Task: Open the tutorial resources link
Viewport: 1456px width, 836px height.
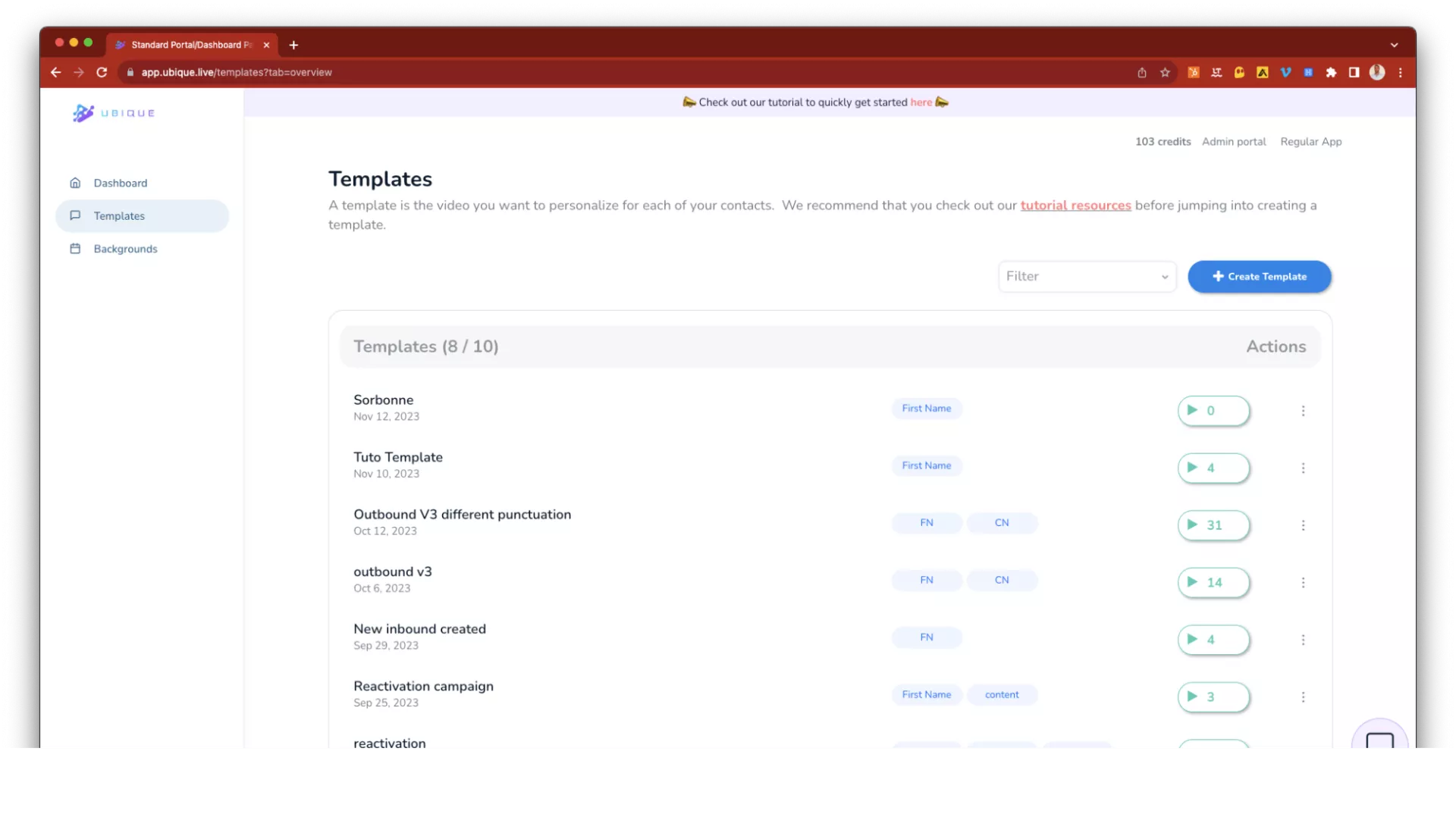Action: tap(1075, 205)
